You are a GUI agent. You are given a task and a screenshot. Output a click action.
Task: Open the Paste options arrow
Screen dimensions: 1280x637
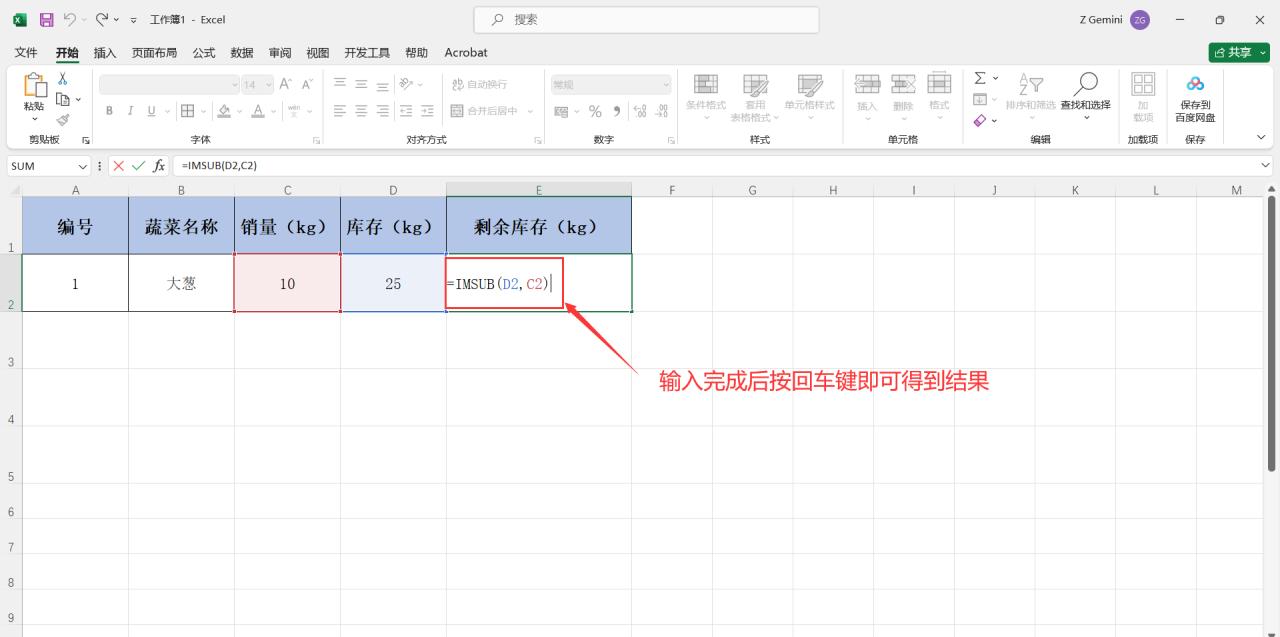(x=34, y=119)
